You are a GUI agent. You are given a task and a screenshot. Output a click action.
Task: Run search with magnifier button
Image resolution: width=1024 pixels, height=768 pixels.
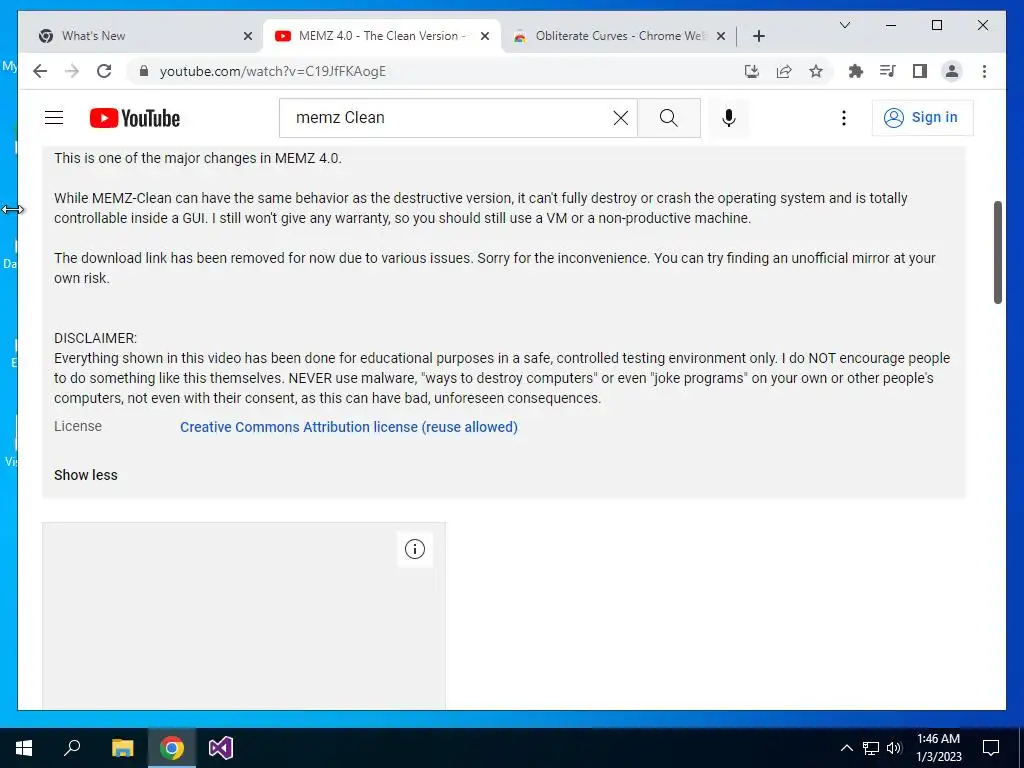(x=669, y=118)
